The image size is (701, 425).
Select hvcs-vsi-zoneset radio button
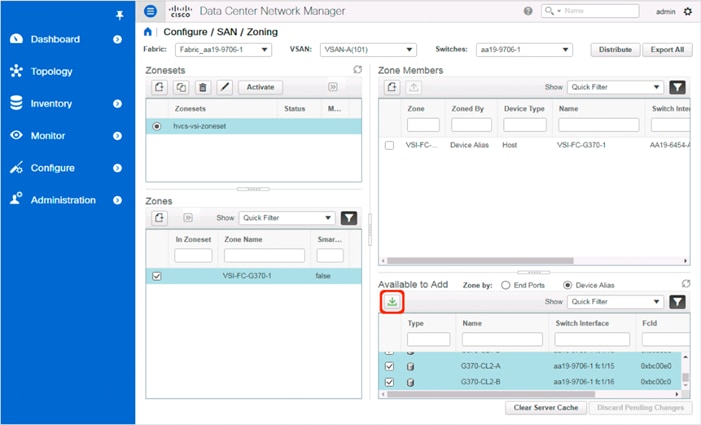click(x=156, y=126)
